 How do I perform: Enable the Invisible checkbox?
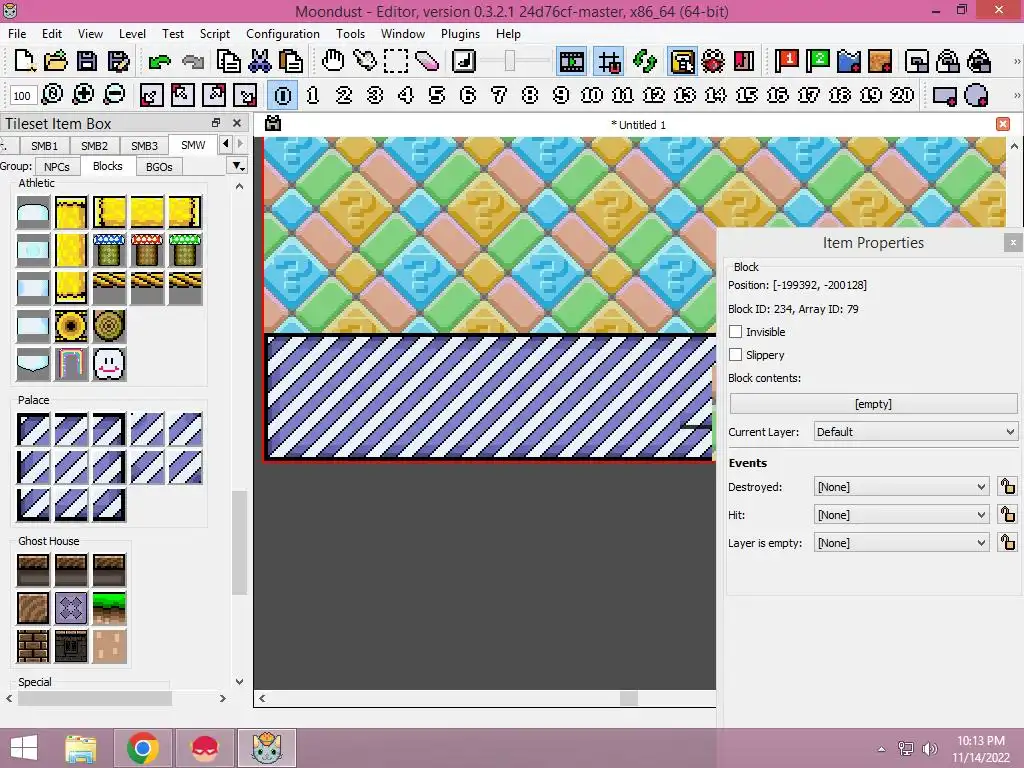pyautogui.click(x=735, y=332)
